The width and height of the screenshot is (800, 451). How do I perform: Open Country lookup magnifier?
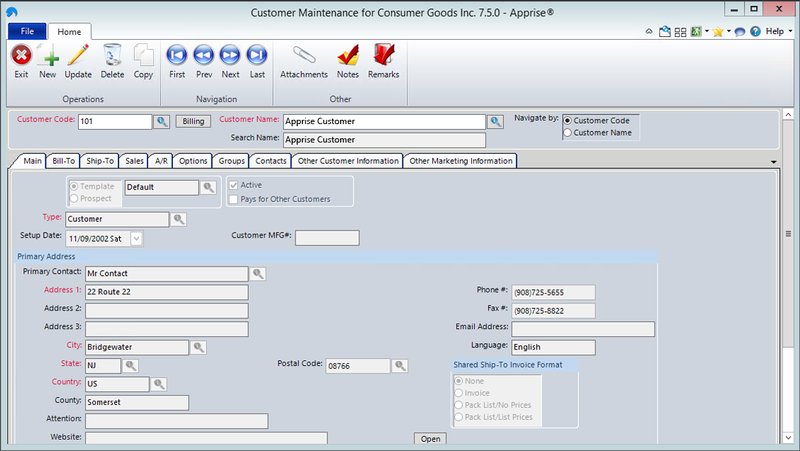click(159, 384)
